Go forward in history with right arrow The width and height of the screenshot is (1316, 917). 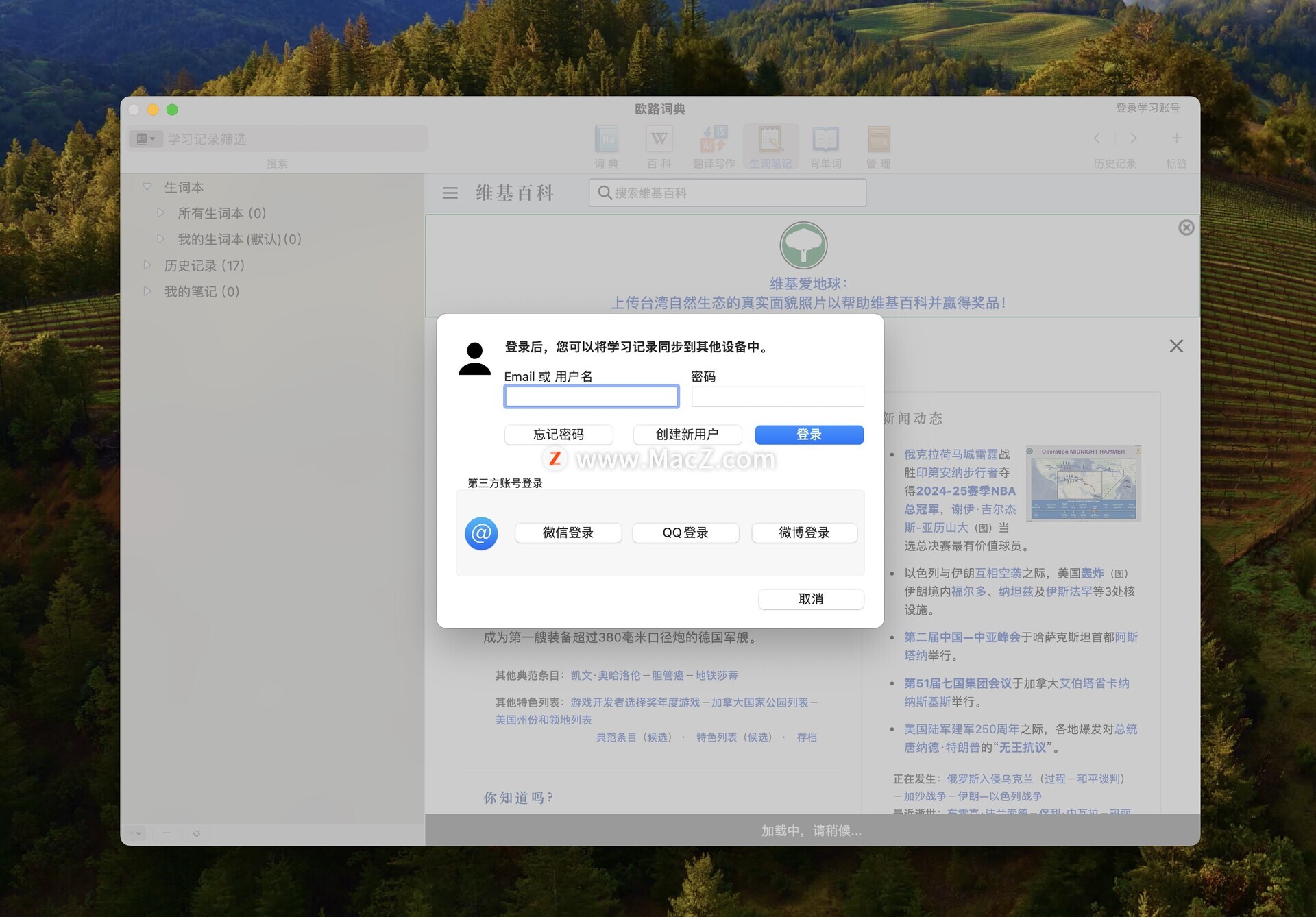pos(1134,138)
